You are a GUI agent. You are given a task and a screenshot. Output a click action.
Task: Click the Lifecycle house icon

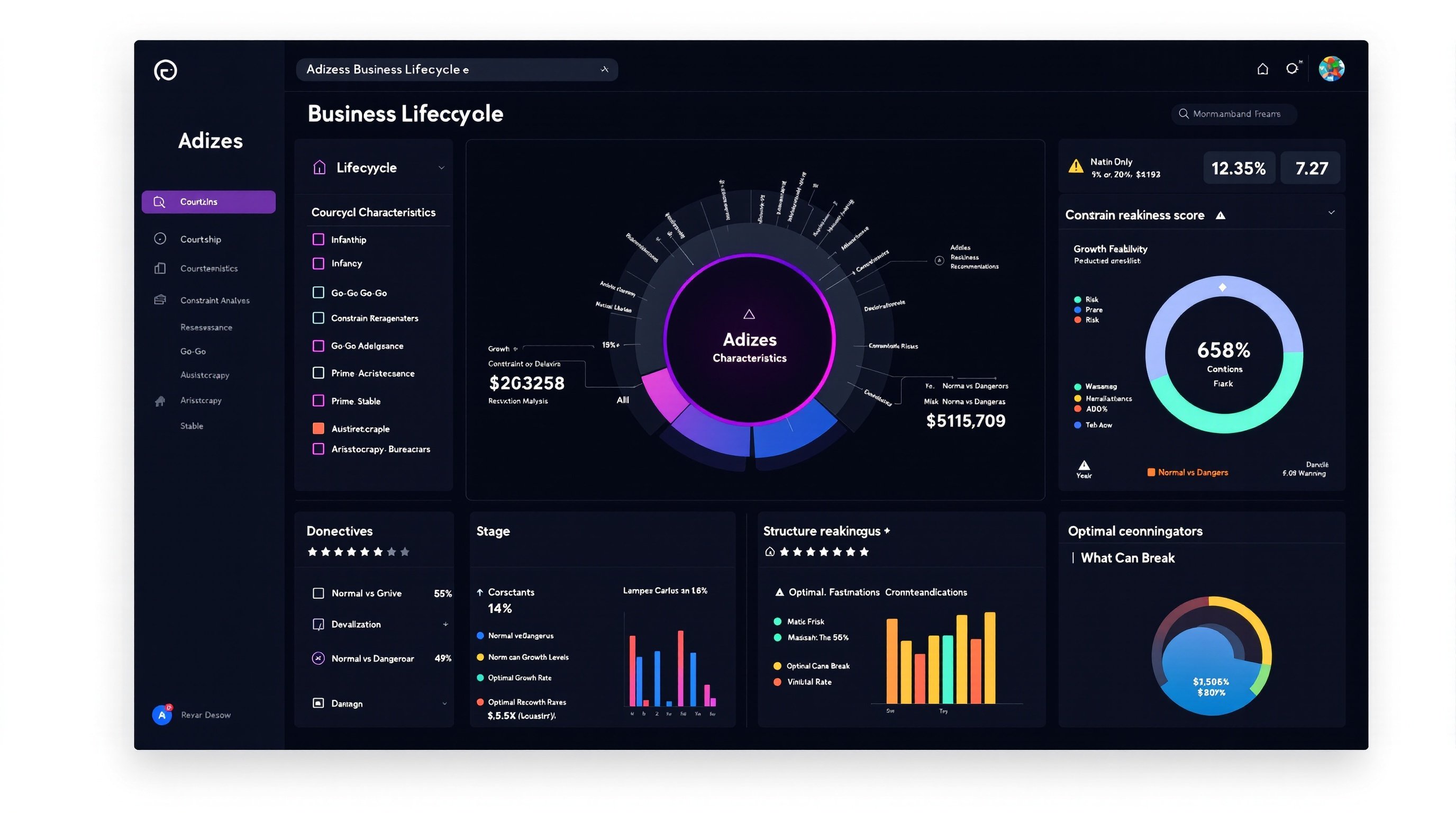(x=320, y=167)
